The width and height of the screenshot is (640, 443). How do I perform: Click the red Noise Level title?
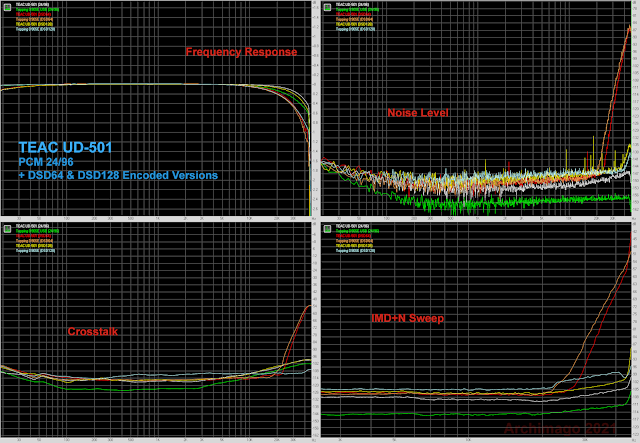click(418, 113)
